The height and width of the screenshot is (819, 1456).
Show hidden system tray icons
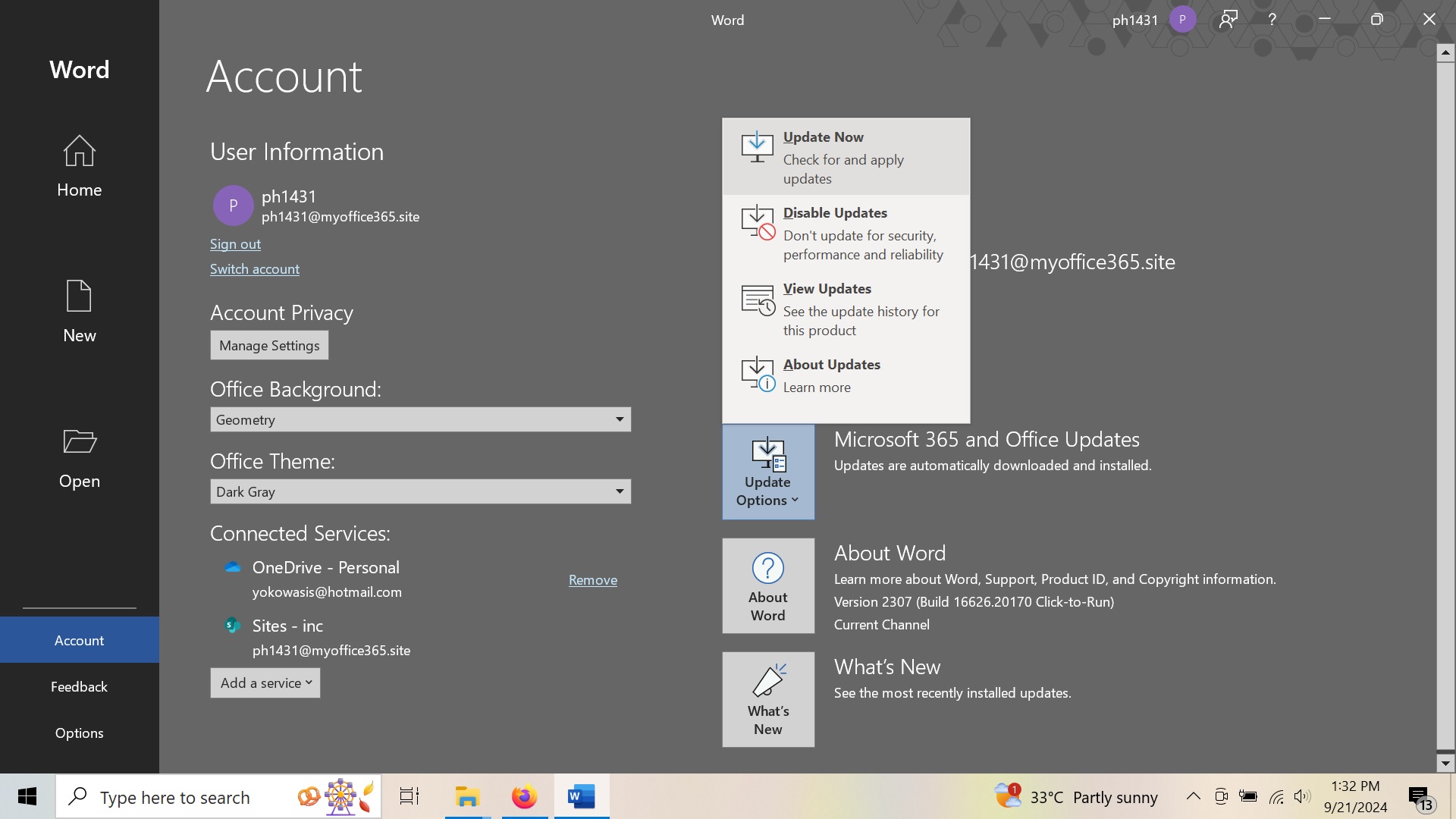pos(1193,796)
